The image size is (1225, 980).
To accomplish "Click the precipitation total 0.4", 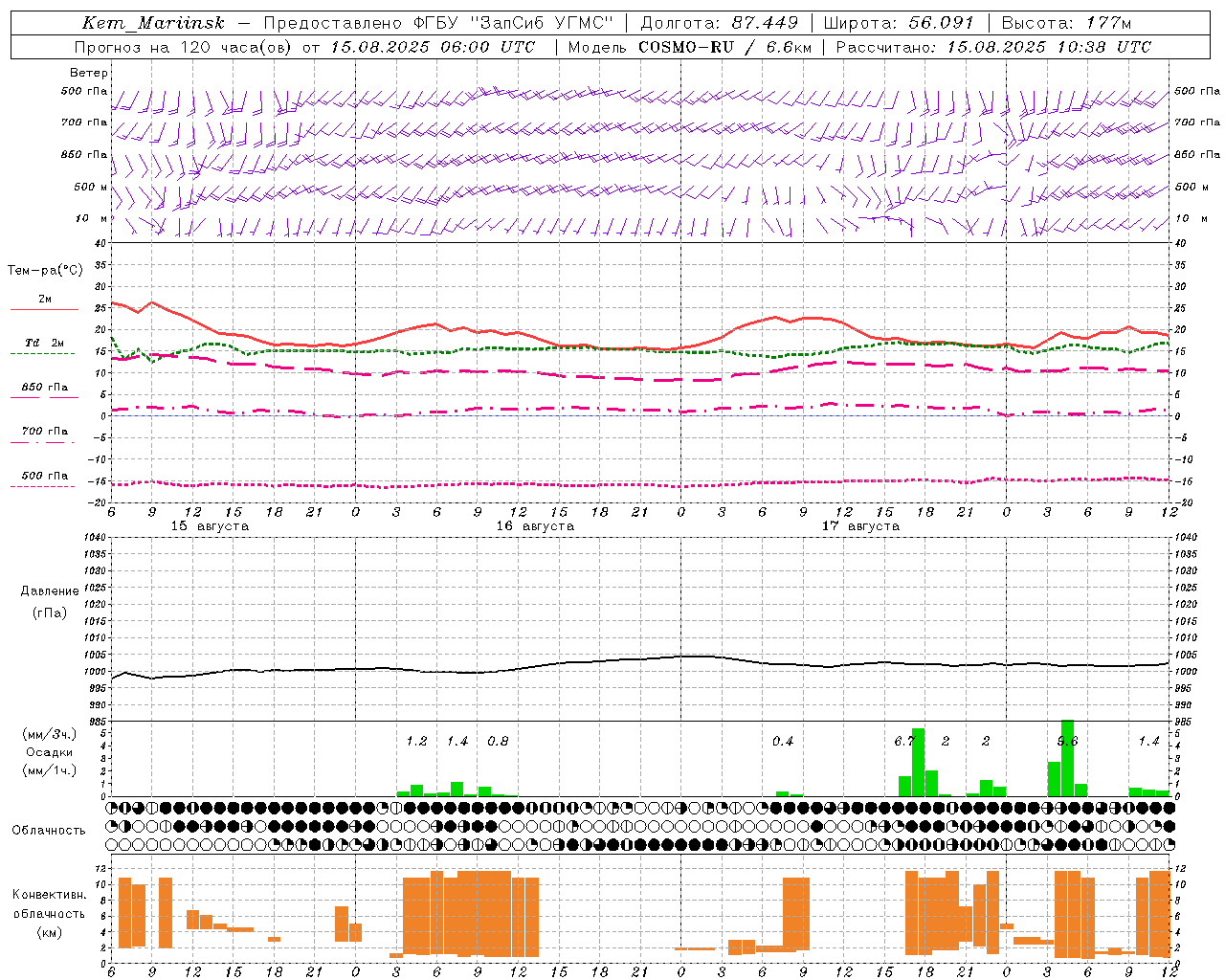I will tap(783, 742).
